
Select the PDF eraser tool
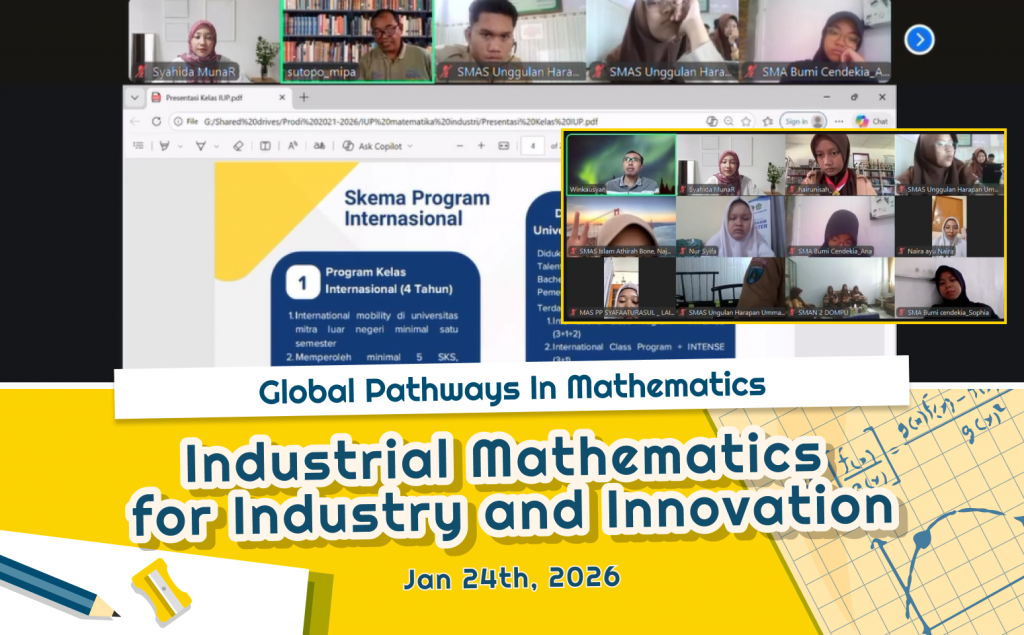pos(238,145)
